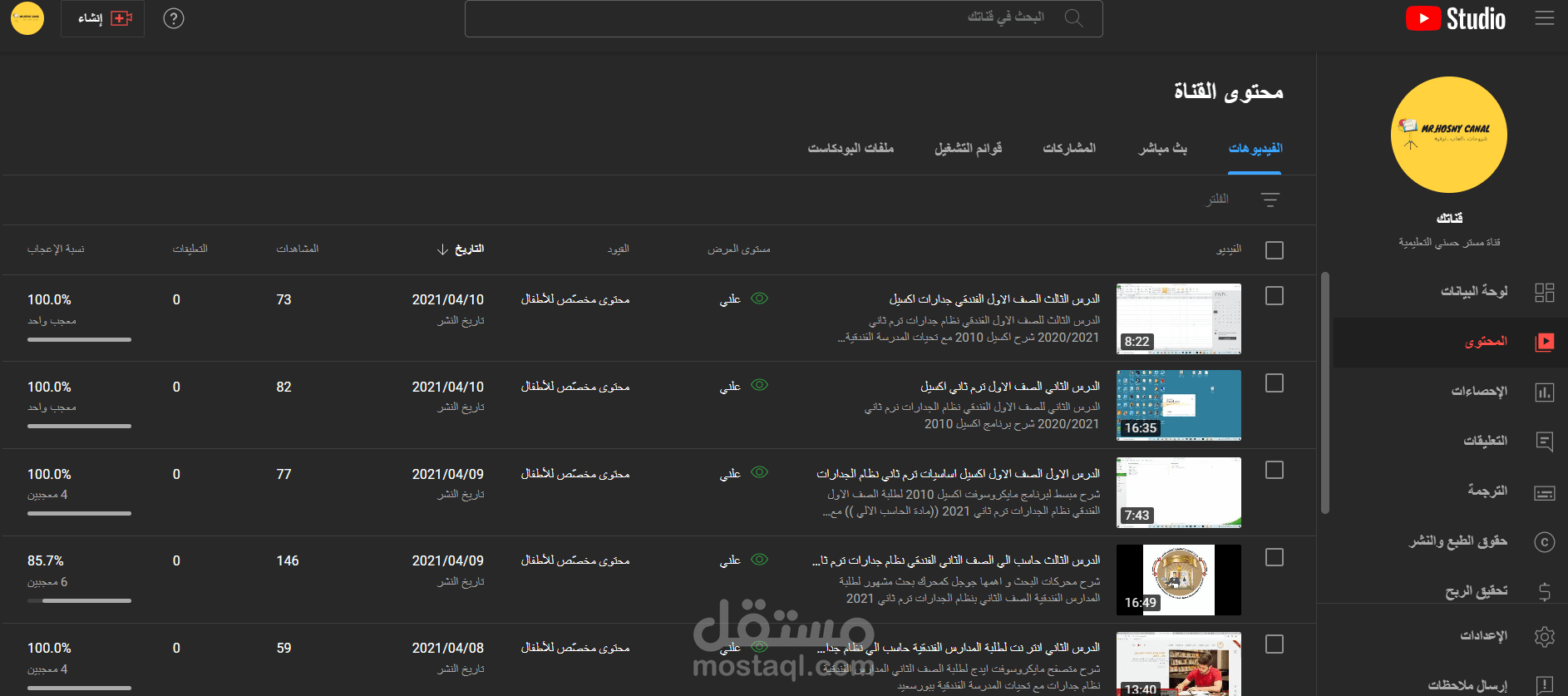Screen dimensions: 1568x696
Task: Check the box for the 13:40 video
Action: (x=1274, y=644)
